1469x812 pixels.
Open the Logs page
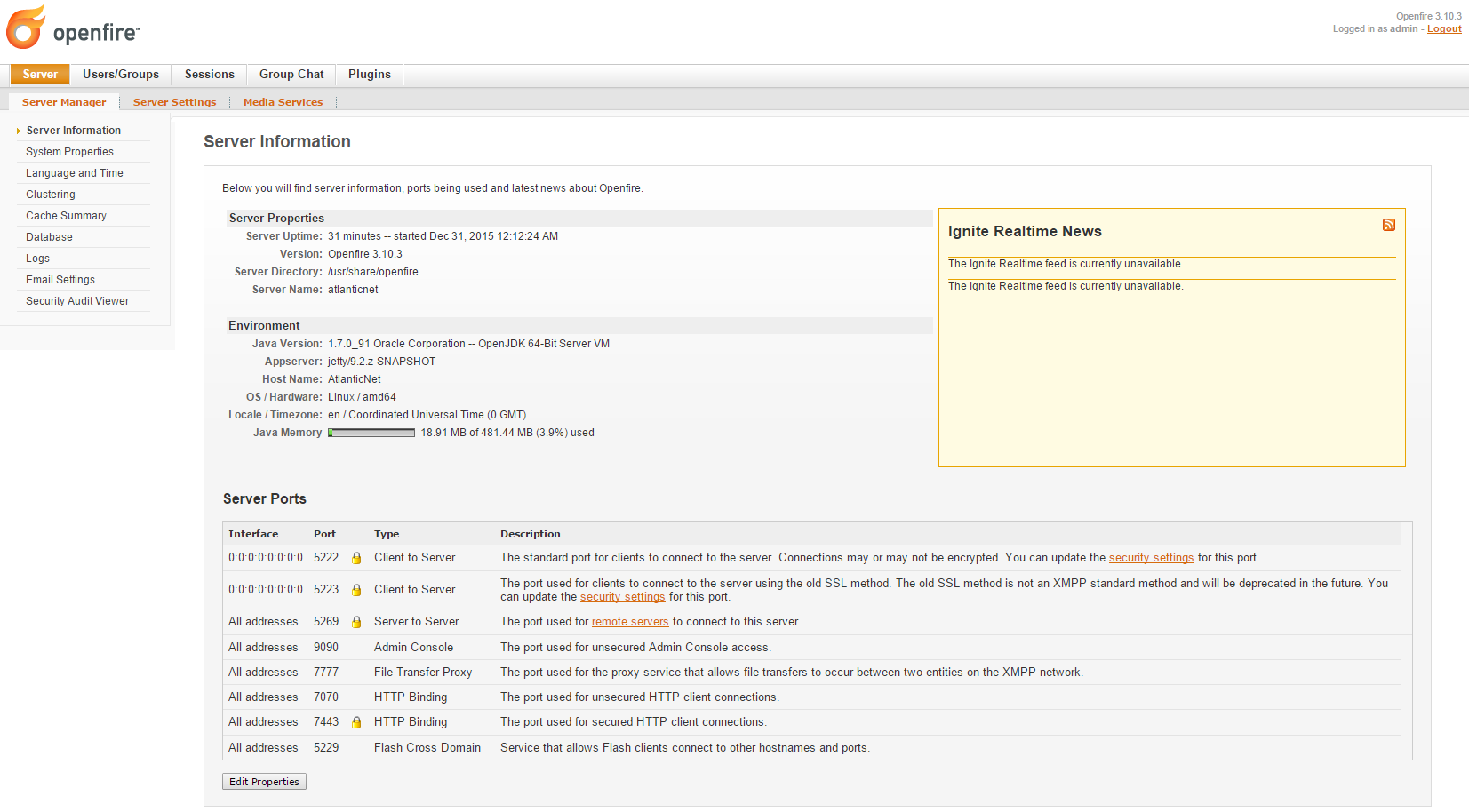[x=37, y=259]
